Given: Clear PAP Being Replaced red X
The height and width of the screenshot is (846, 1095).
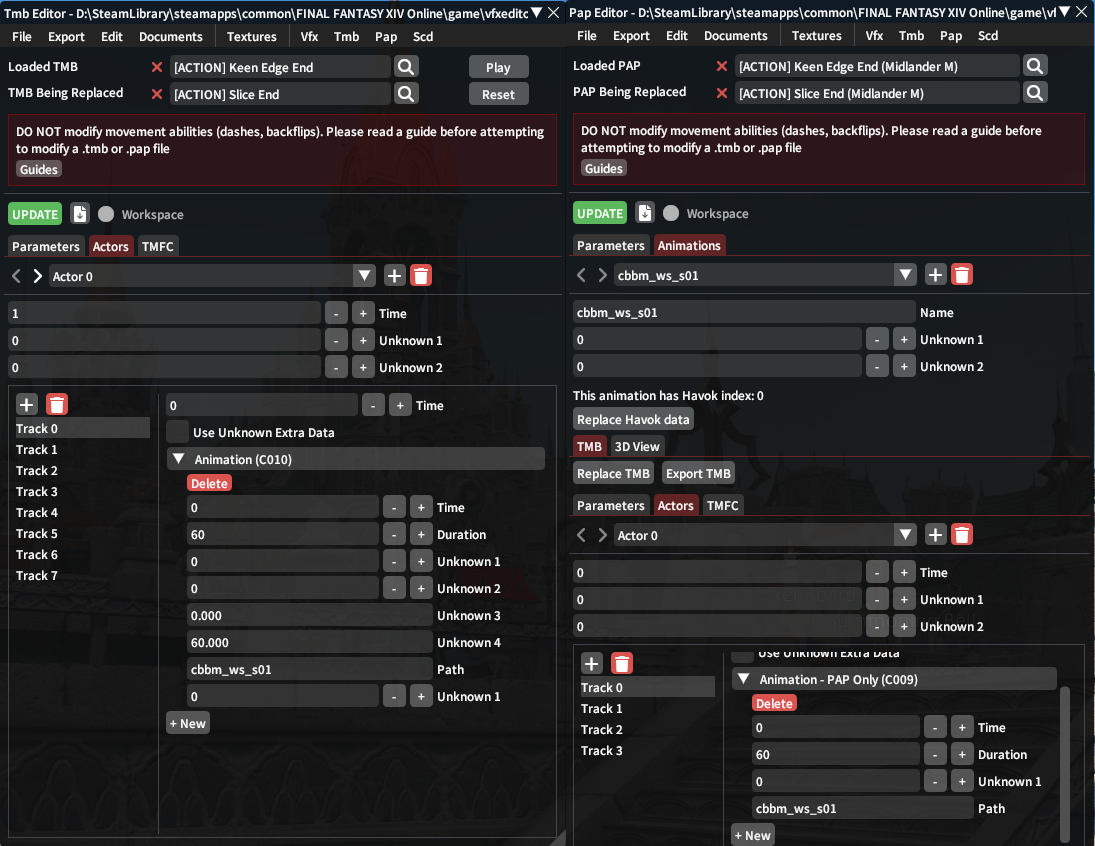Looking at the screenshot, I should (x=722, y=92).
